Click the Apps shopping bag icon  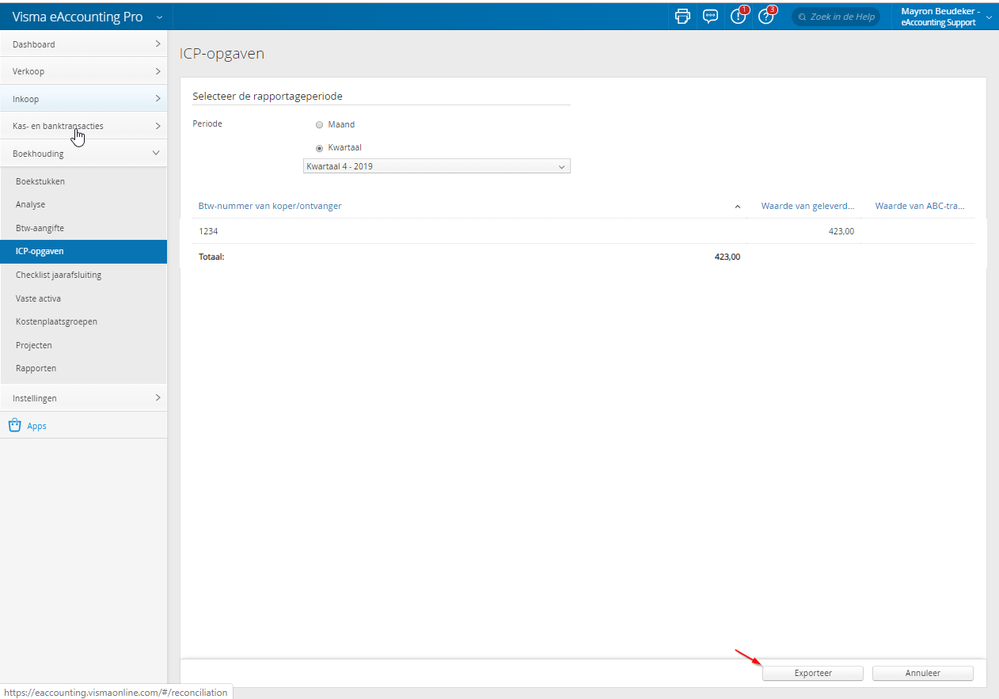pos(15,426)
